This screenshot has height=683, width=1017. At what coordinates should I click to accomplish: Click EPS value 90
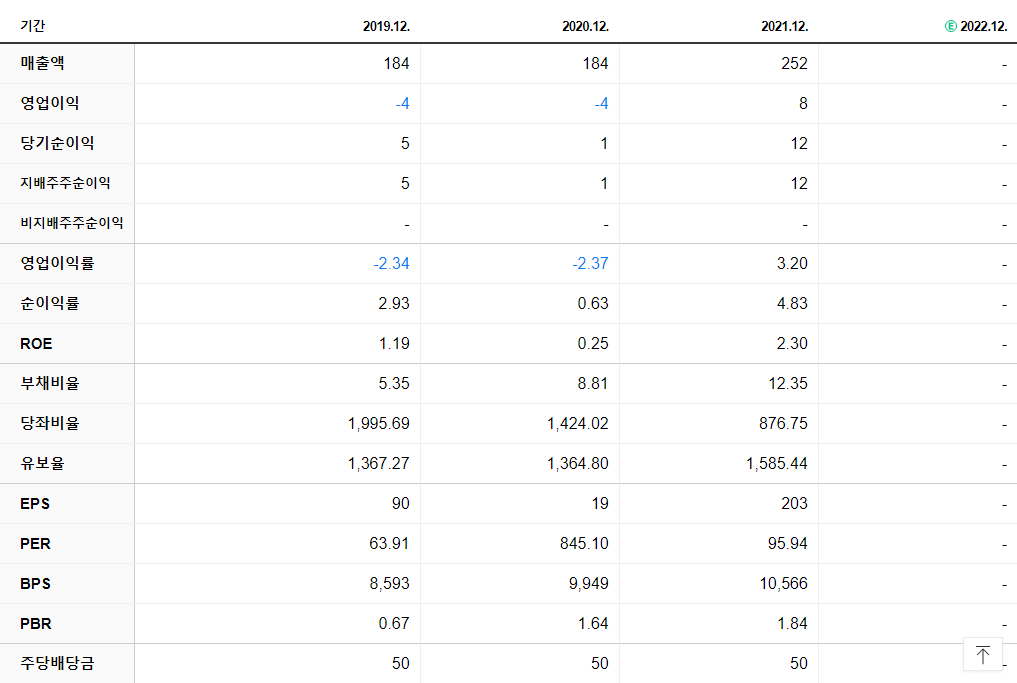tap(401, 504)
